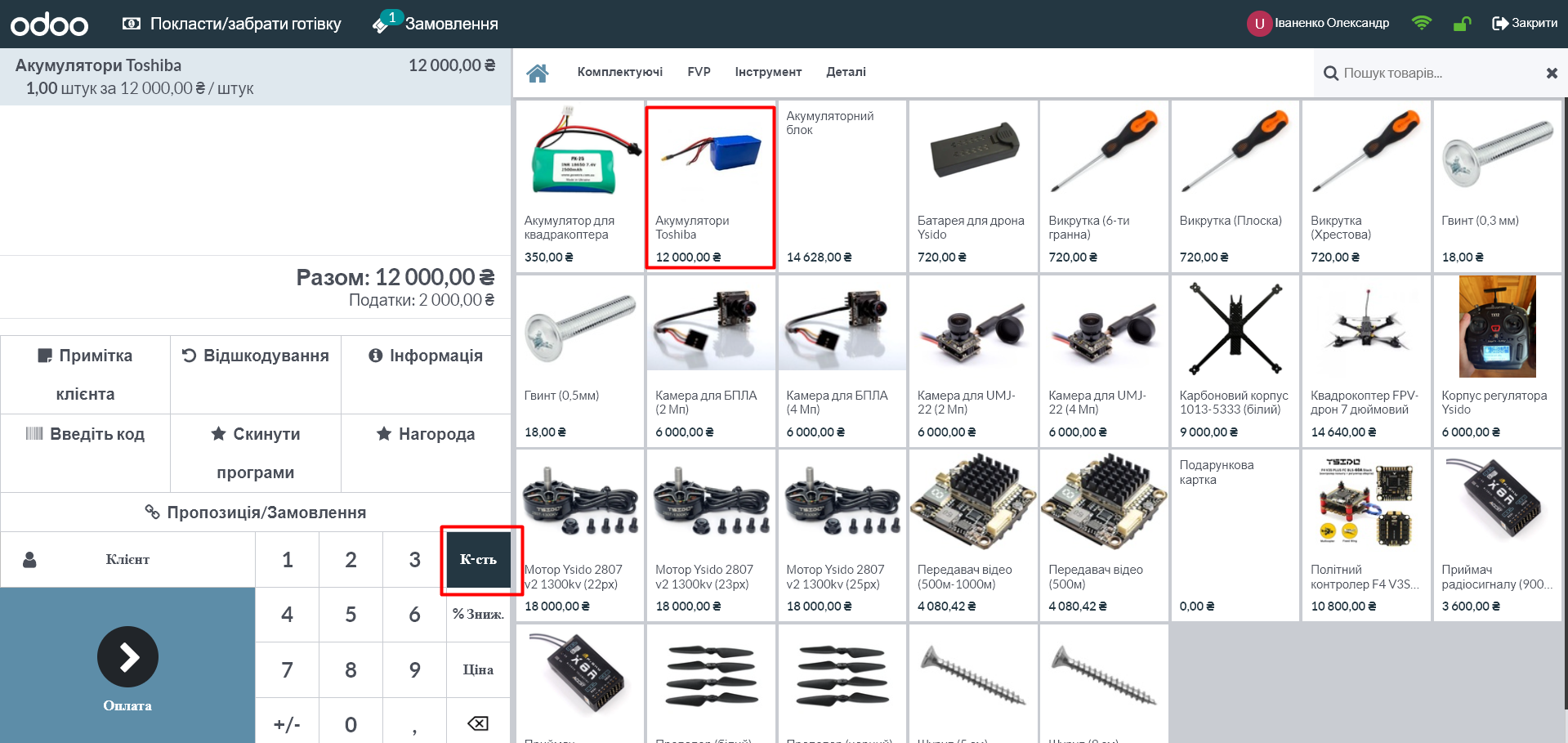Image resolution: width=1568 pixels, height=743 pixels.
Task: Click the Wi-Fi connection status icon
Action: point(1421,23)
